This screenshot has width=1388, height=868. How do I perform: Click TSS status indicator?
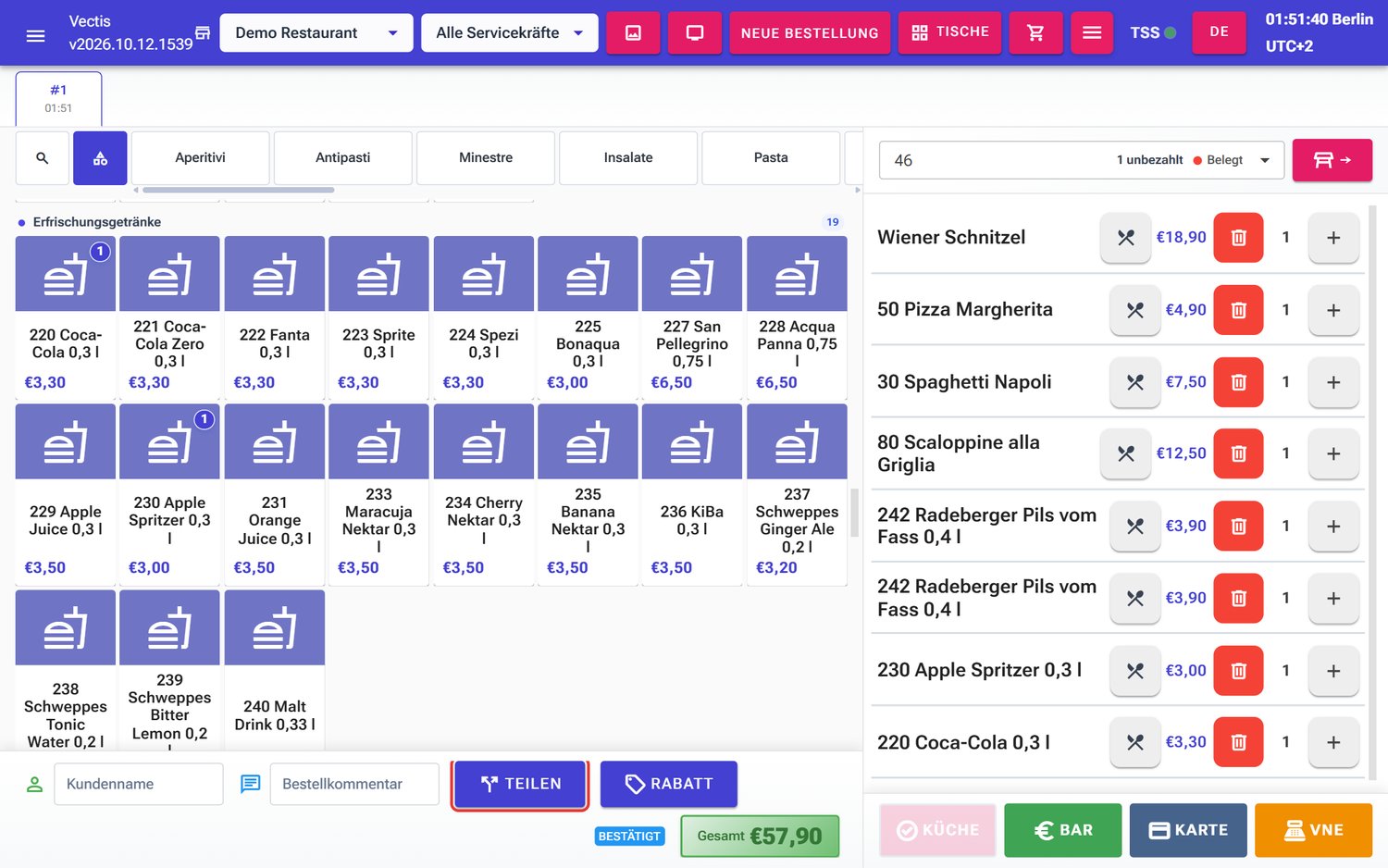click(x=1153, y=33)
